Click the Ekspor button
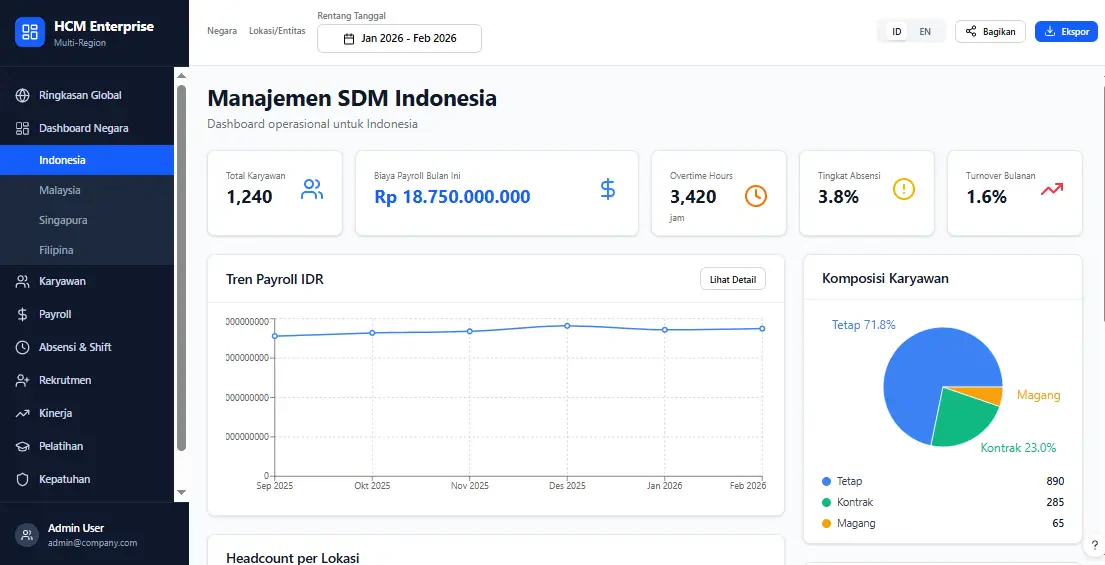Screen dimensions: 1105x565 tap(1066, 32)
